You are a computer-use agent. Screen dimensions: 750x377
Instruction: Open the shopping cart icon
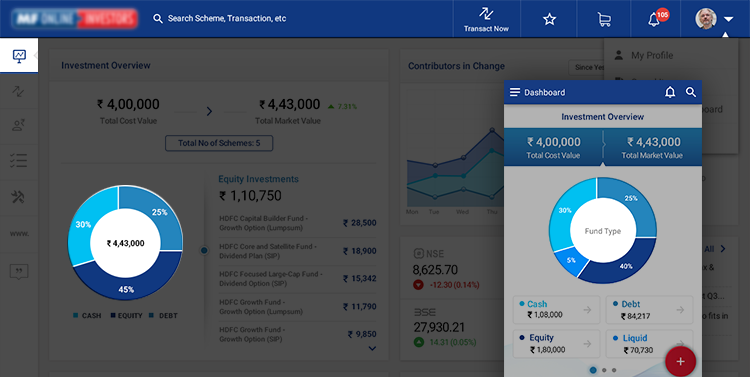coord(604,19)
